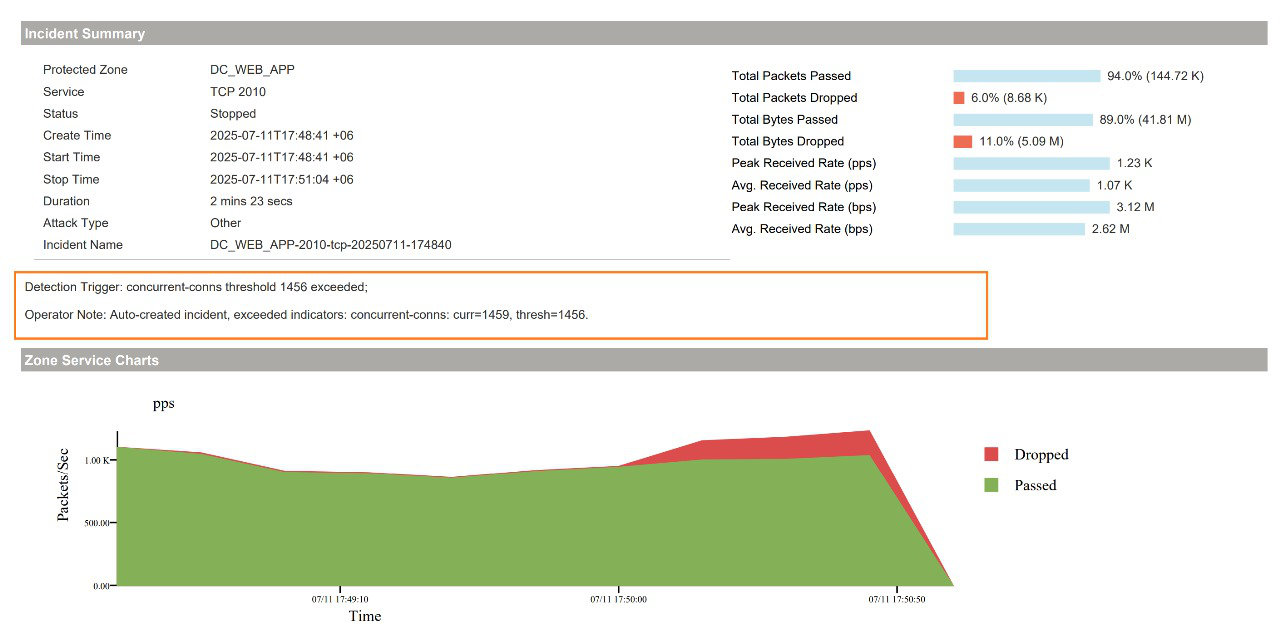Click the Protected Zone value DC_WEB_APP
Image resolution: width=1280 pixels, height=628 pixels.
tap(252, 70)
